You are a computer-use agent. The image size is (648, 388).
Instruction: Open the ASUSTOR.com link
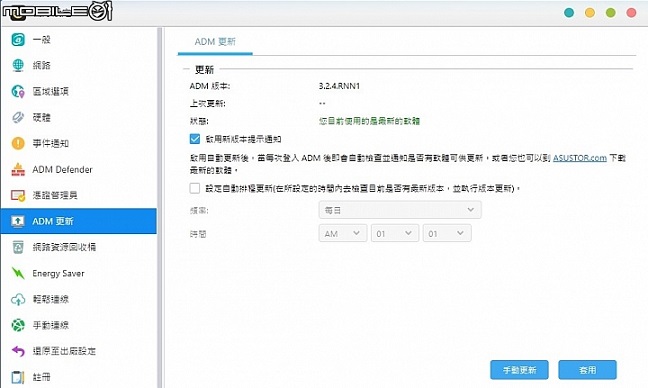(580, 158)
